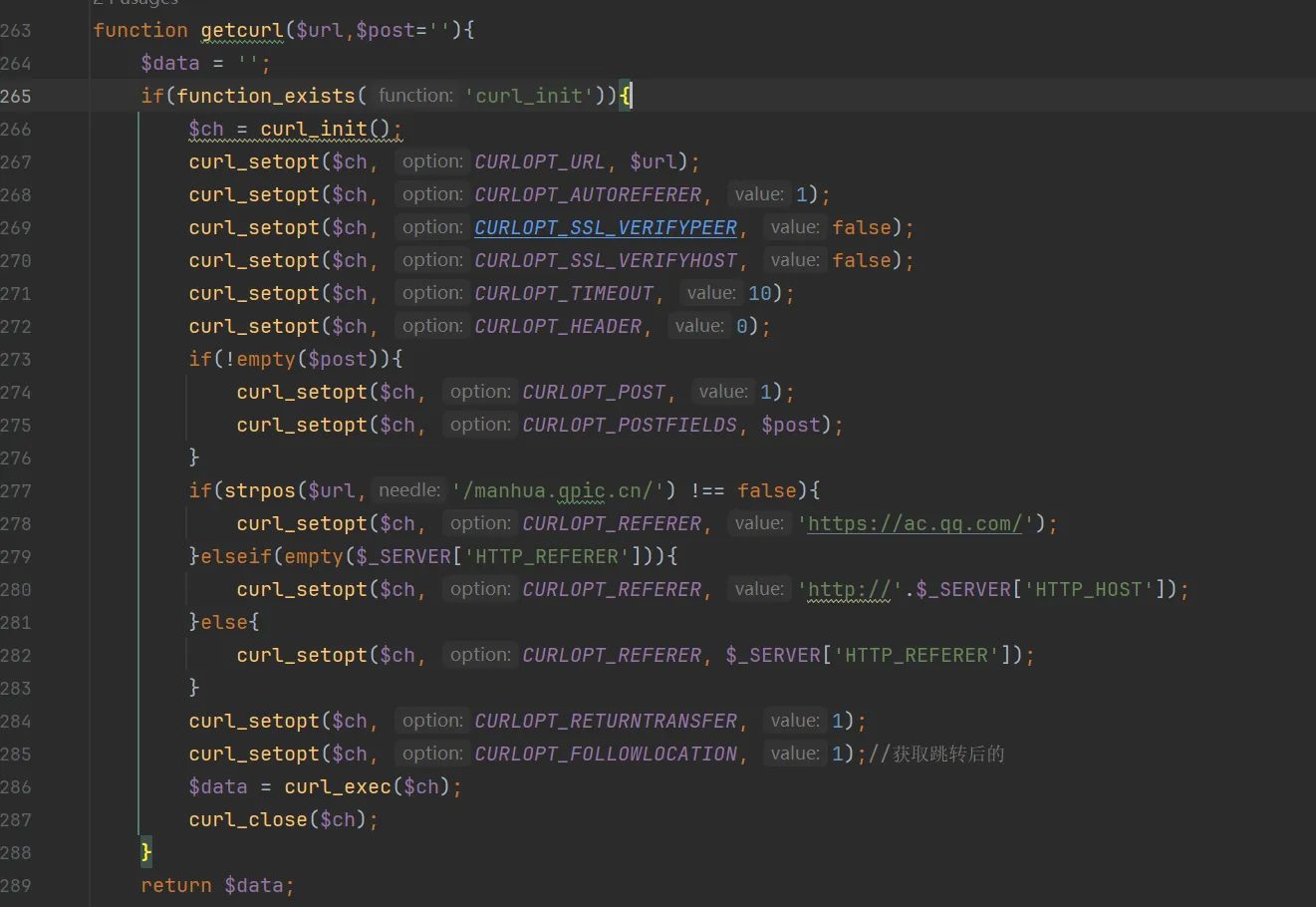Click the curl_exec function call
The height and width of the screenshot is (907, 1316).
(337, 786)
